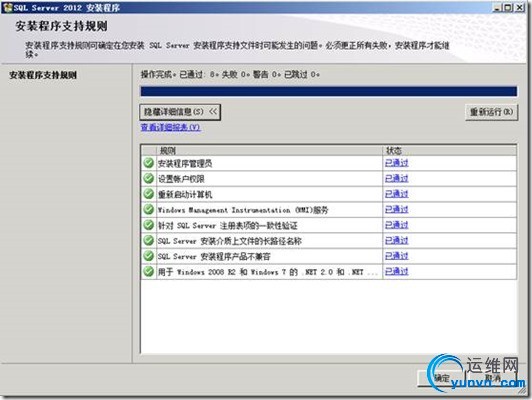Viewport: 532px width, 400px height.
Task: Select the 用于 Windows 2008 R2 rule text
Action: pyautogui.click(x=268, y=272)
